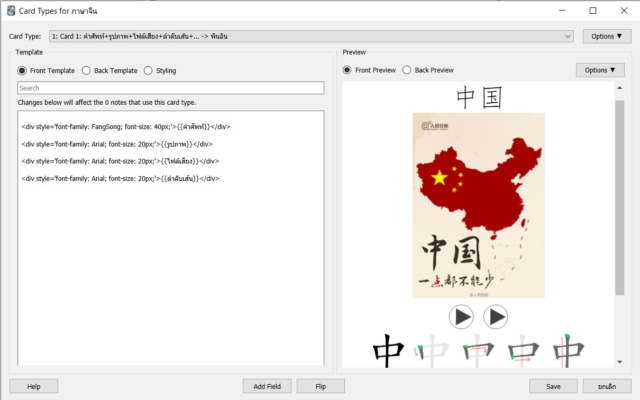Click the Add Field button
Screen dimensions: 640x400
coord(267,386)
